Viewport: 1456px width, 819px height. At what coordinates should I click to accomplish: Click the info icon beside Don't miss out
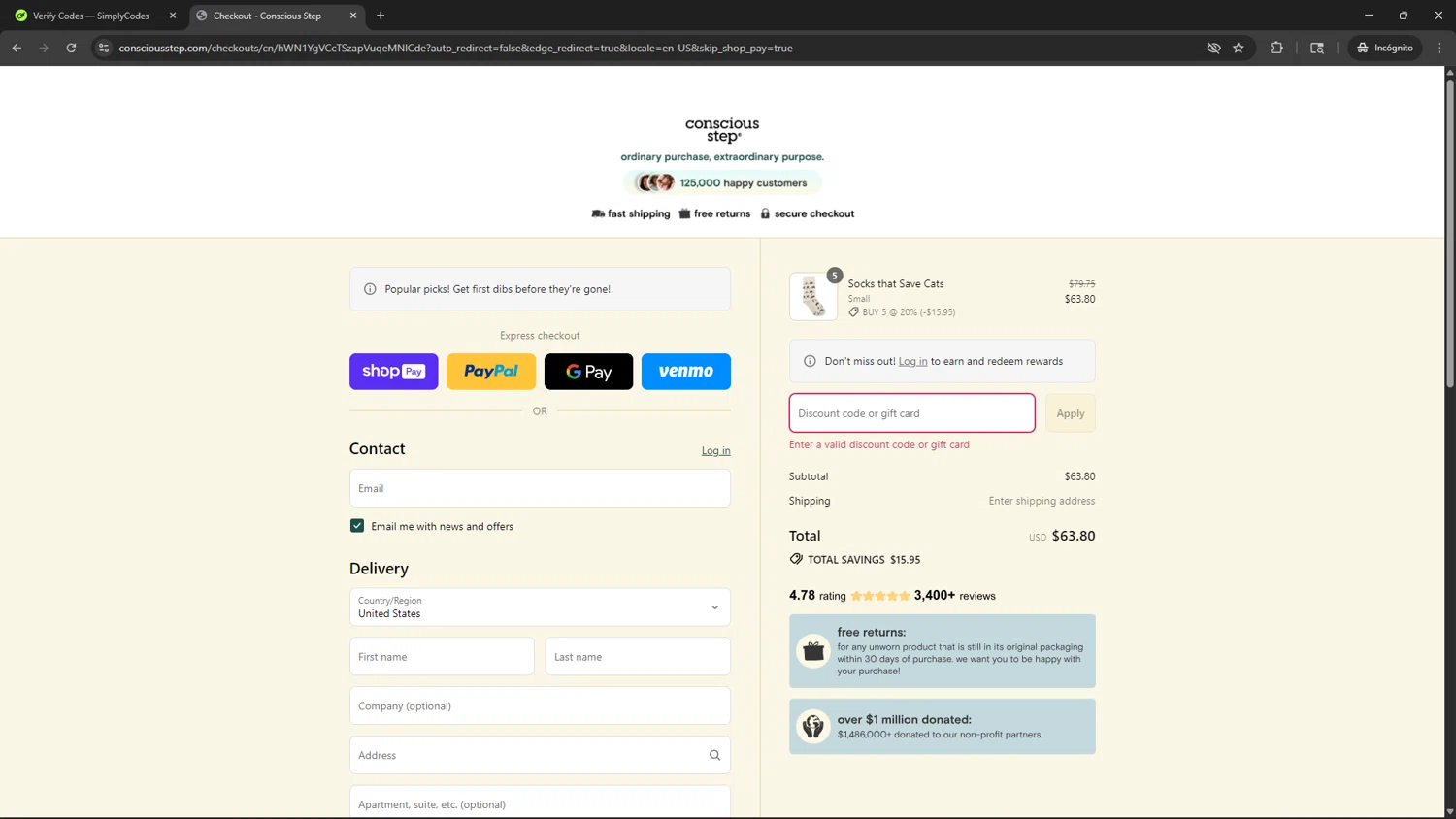coord(810,361)
